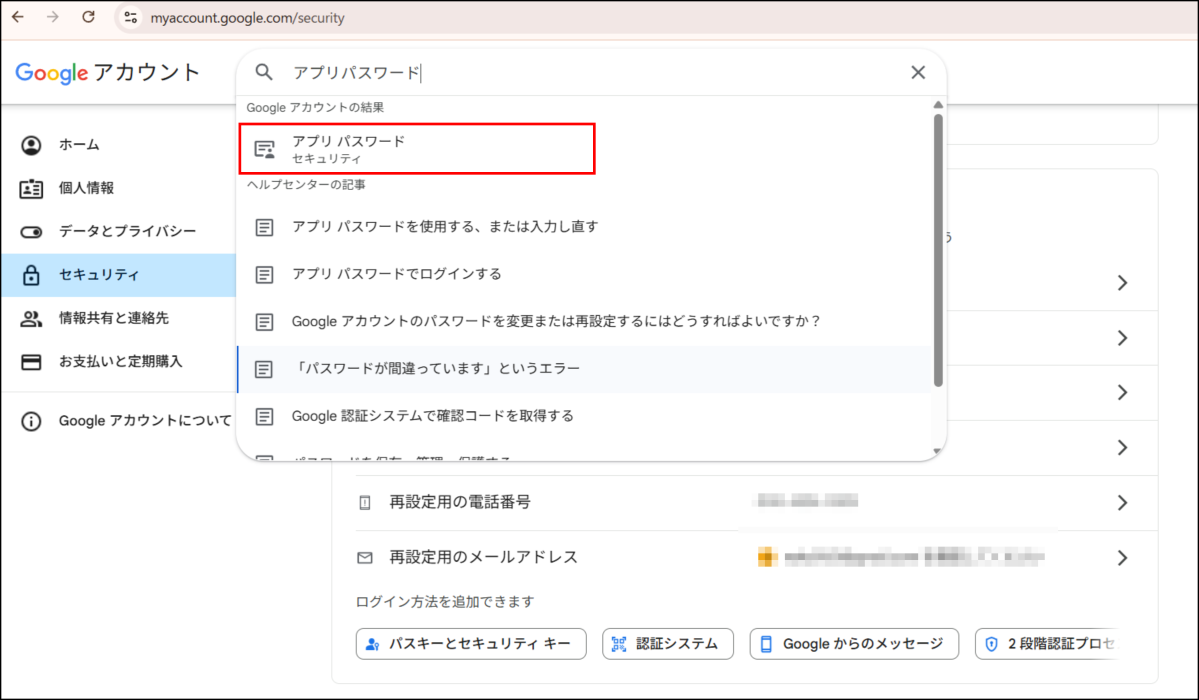Click the パスキーとセキュリティ キー button
Image resolution: width=1199 pixels, height=700 pixels.
(x=471, y=644)
